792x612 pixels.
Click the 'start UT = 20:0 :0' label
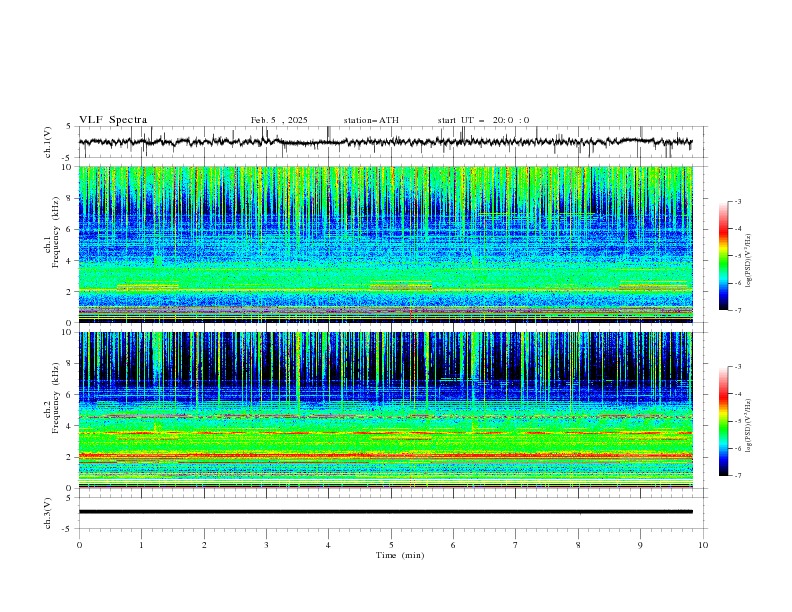[x=483, y=120]
